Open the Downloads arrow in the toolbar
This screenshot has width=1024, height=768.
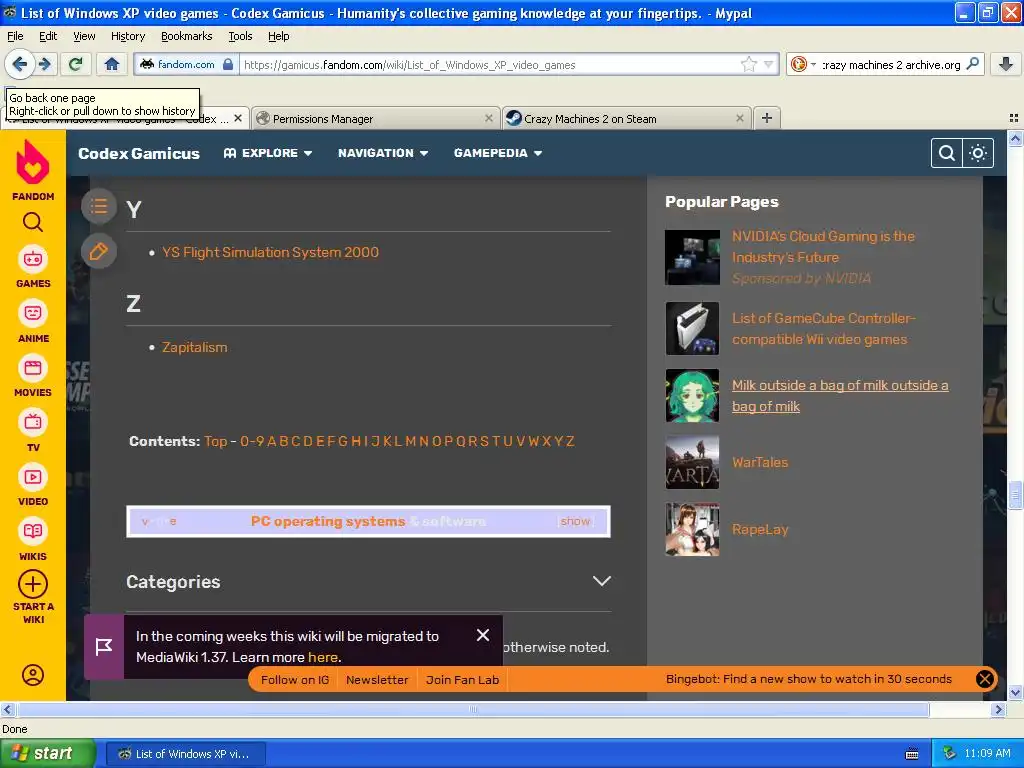pos(1006,64)
